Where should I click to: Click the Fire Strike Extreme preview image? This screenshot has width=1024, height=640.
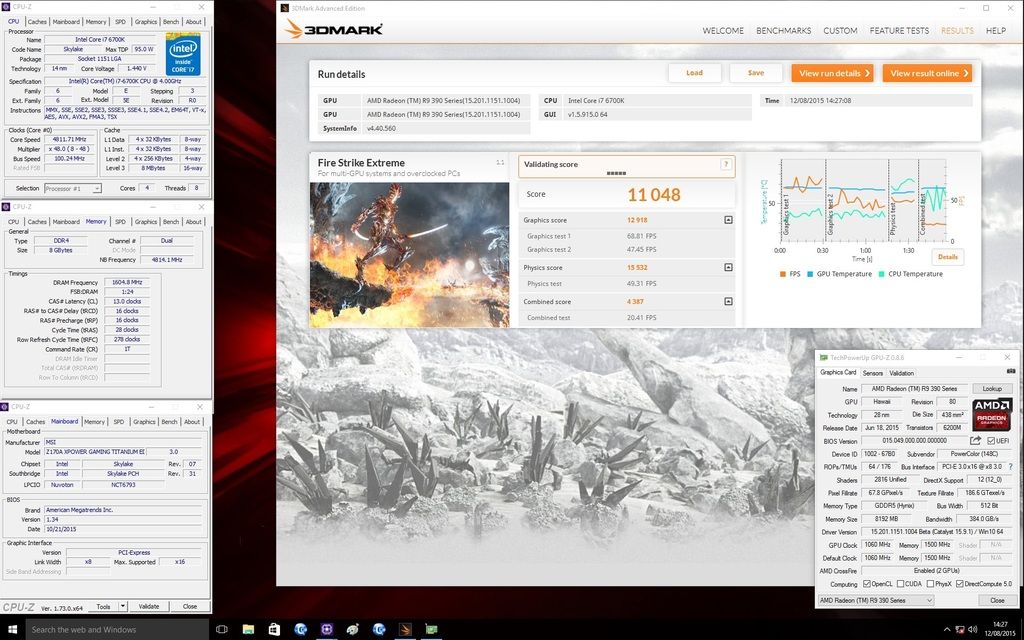pyautogui.click(x=409, y=255)
